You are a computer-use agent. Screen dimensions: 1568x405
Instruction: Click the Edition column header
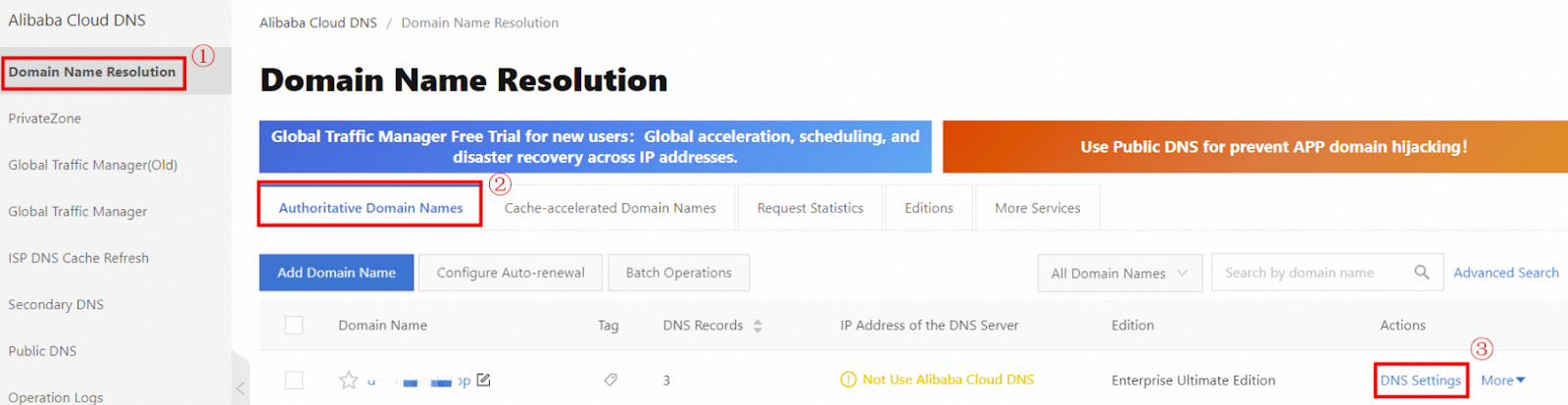point(1133,326)
